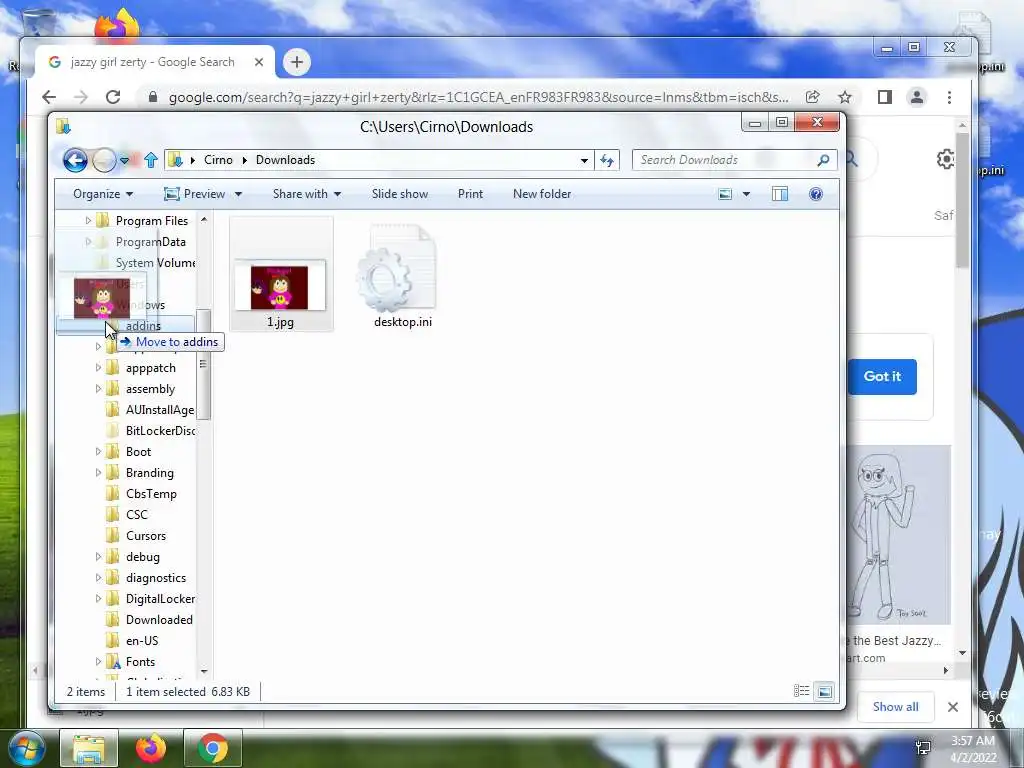Select the desktop.ini file icon

pos(397,269)
